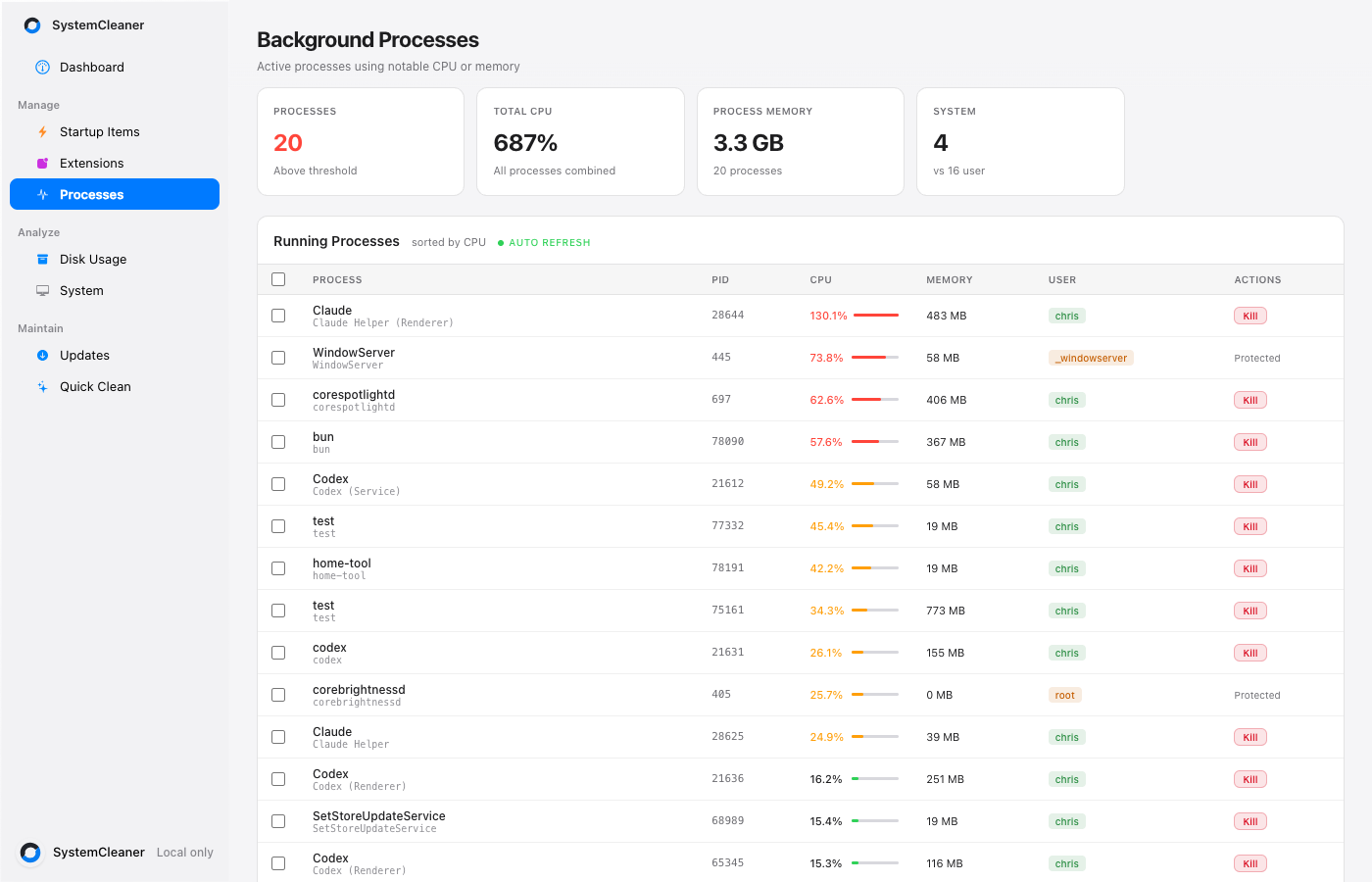Click the Local only footer label
The width and height of the screenshot is (1372, 882).
pos(185,853)
